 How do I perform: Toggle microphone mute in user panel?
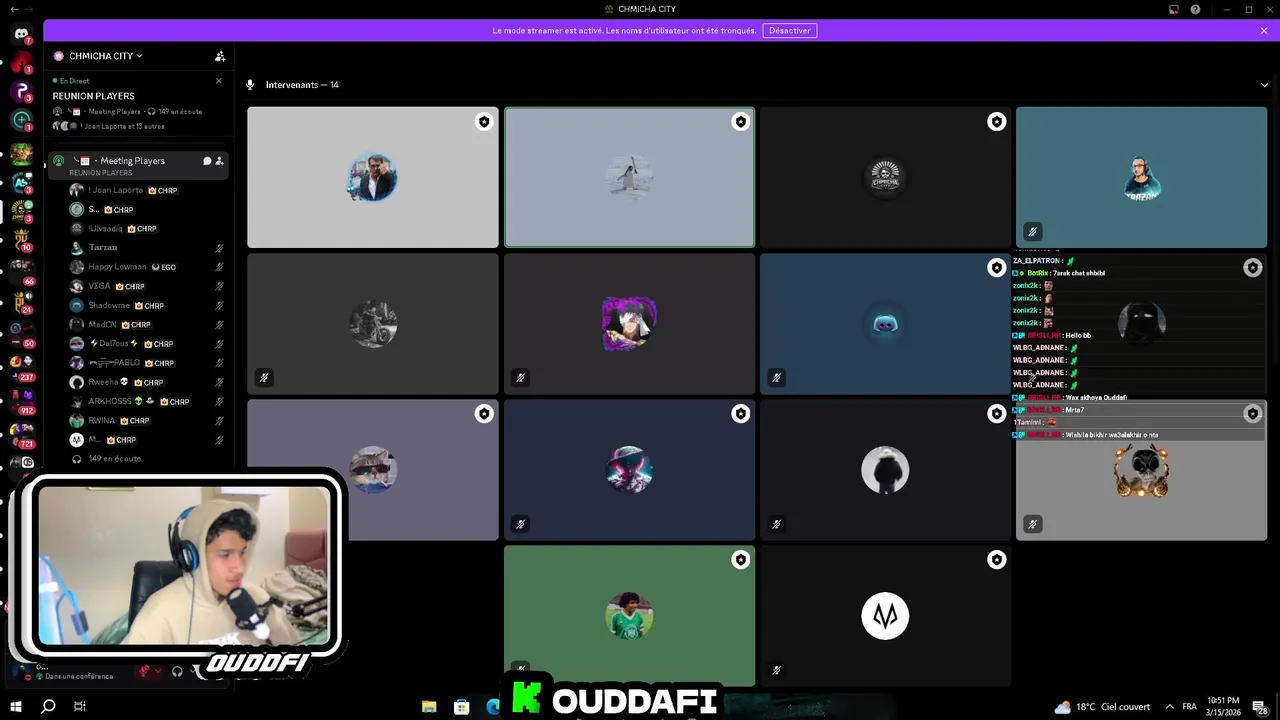coord(144,671)
